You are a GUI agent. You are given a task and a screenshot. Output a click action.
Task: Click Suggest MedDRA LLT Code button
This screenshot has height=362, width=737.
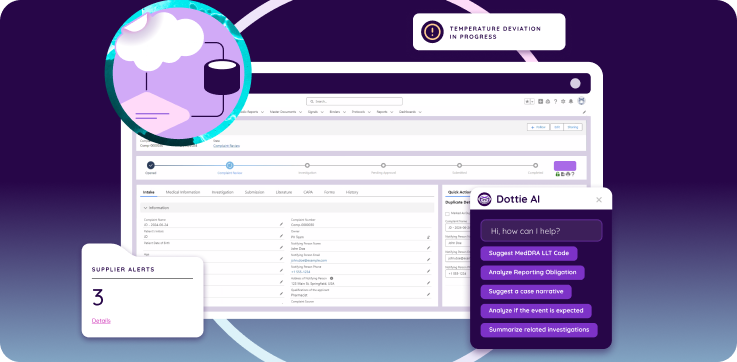pyautogui.click(x=529, y=253)
